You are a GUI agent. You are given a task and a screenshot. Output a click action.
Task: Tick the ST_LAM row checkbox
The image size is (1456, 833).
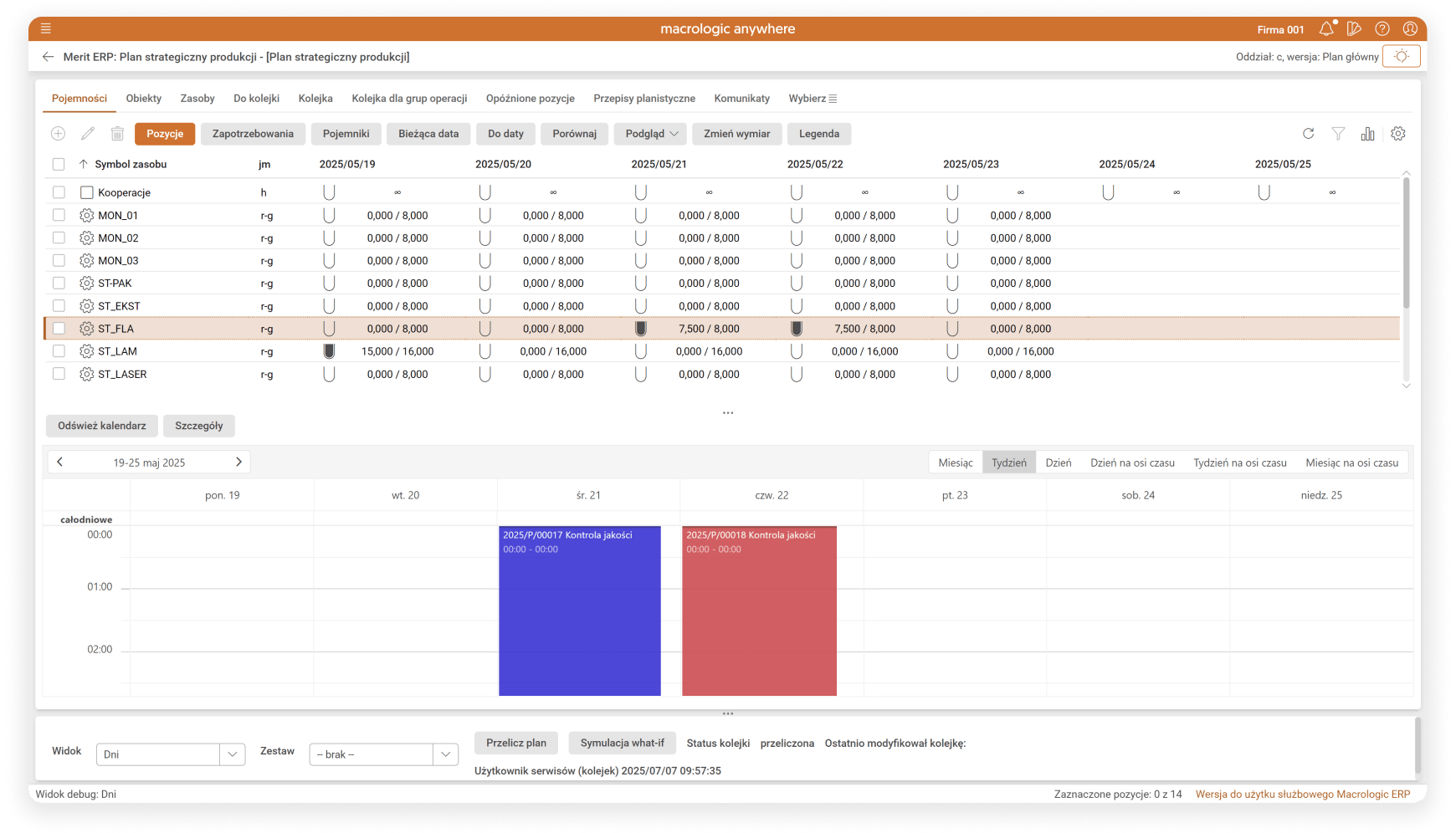pos(59,351)
